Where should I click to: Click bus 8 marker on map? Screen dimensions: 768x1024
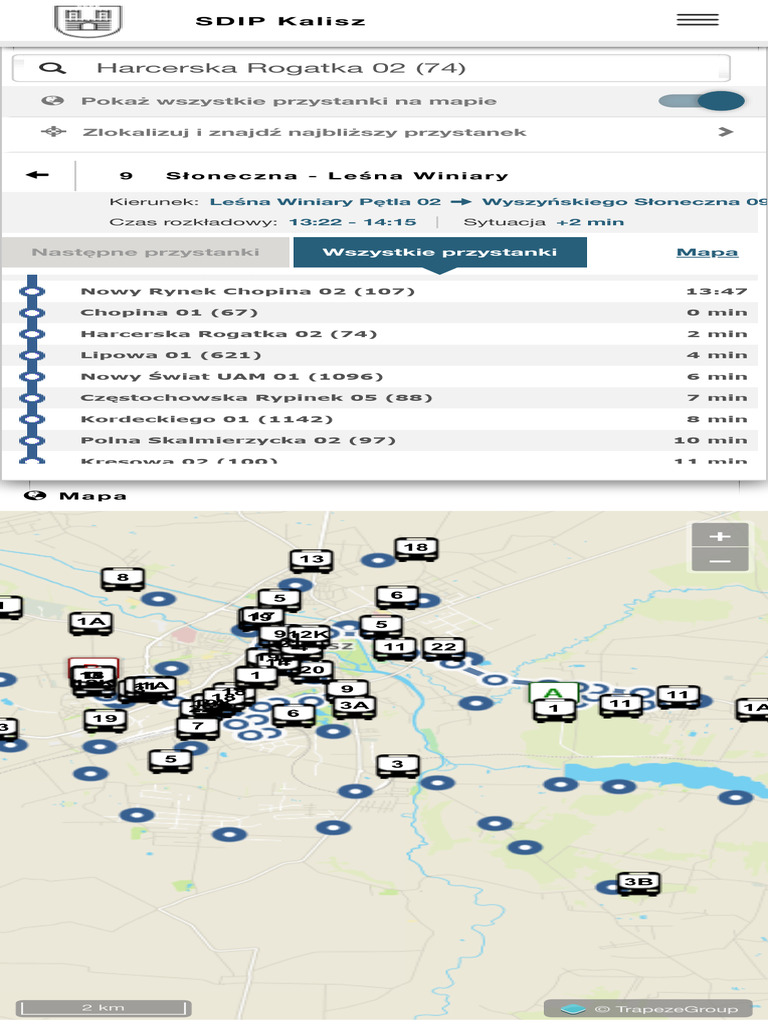coord(122,578)
